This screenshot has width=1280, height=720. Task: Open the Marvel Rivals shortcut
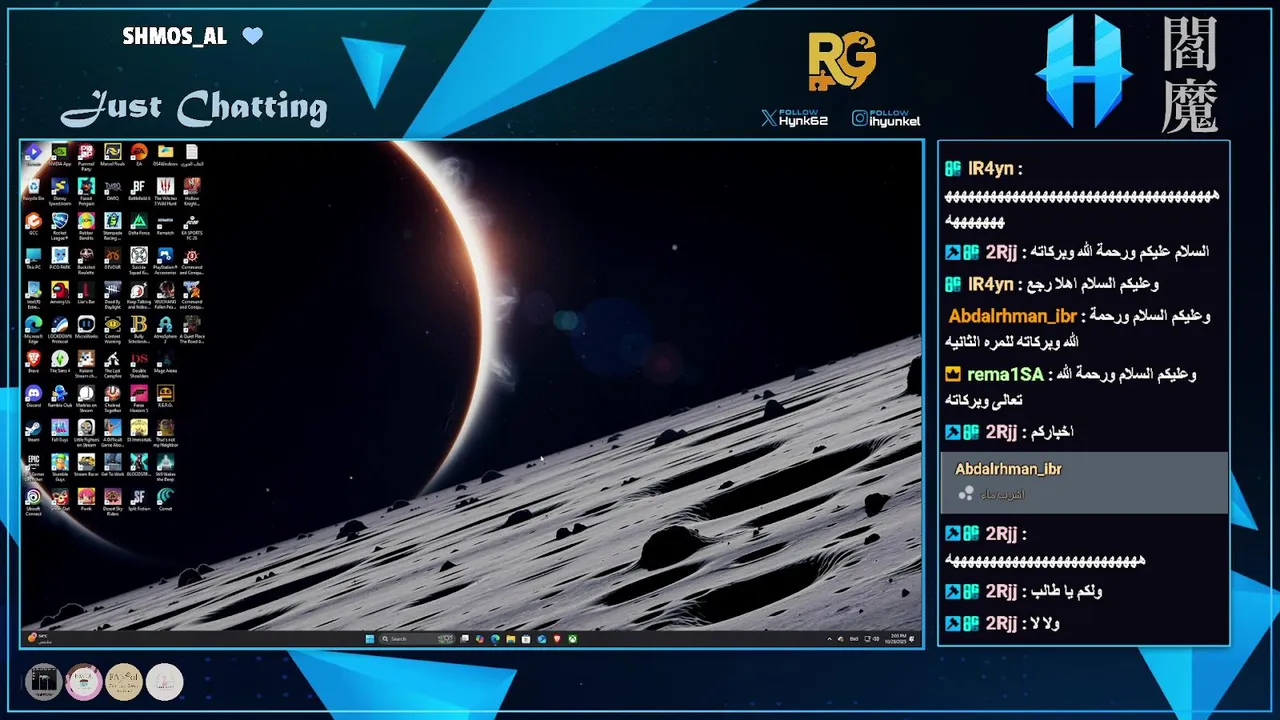(x=112, y=155)
